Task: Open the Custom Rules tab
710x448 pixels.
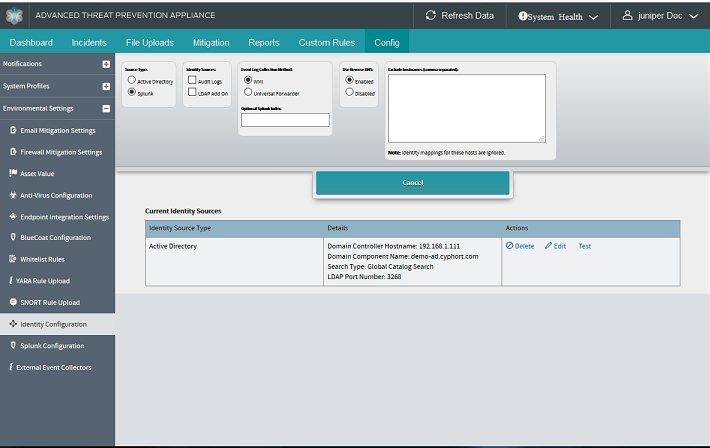Action: [x=327, y=43]
